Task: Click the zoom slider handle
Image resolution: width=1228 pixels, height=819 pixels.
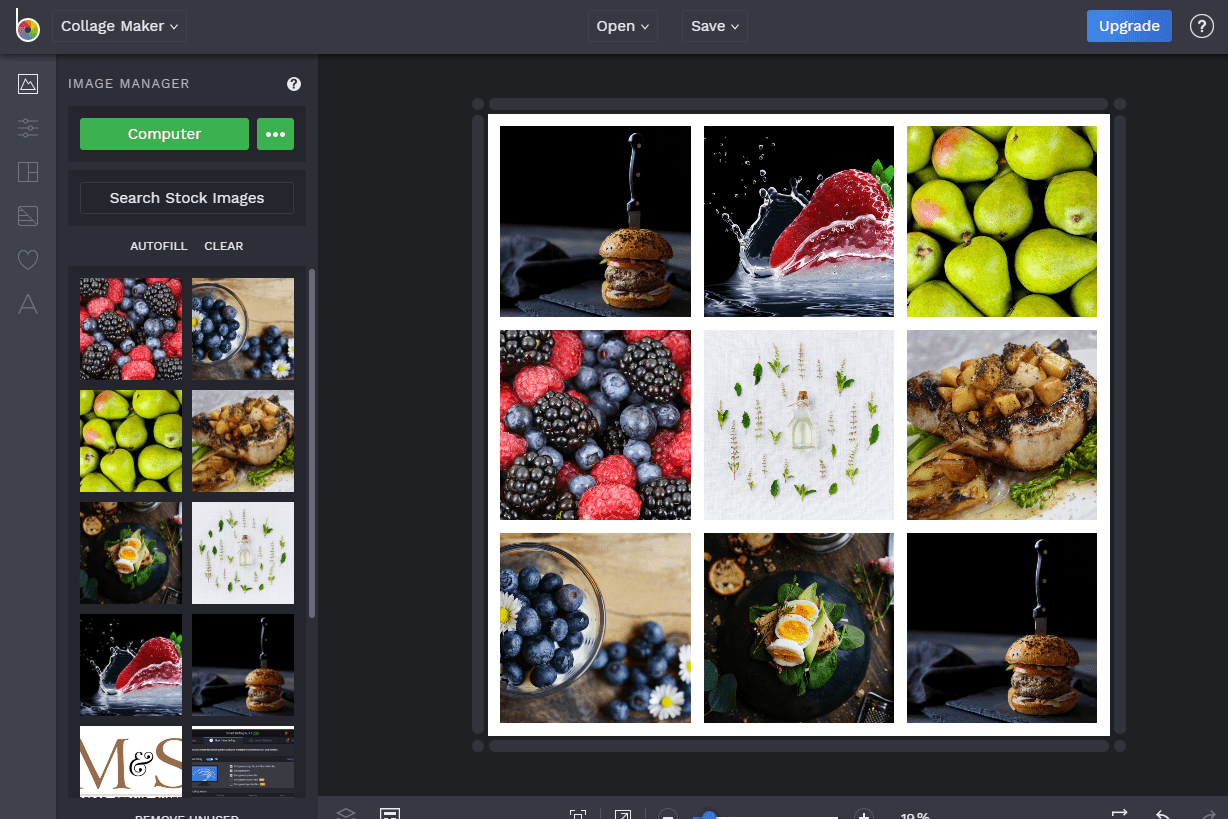Action: [709, 815]
